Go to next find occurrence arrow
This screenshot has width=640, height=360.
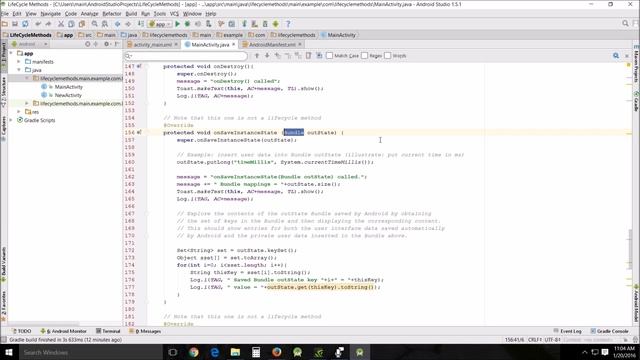point(267,56)
